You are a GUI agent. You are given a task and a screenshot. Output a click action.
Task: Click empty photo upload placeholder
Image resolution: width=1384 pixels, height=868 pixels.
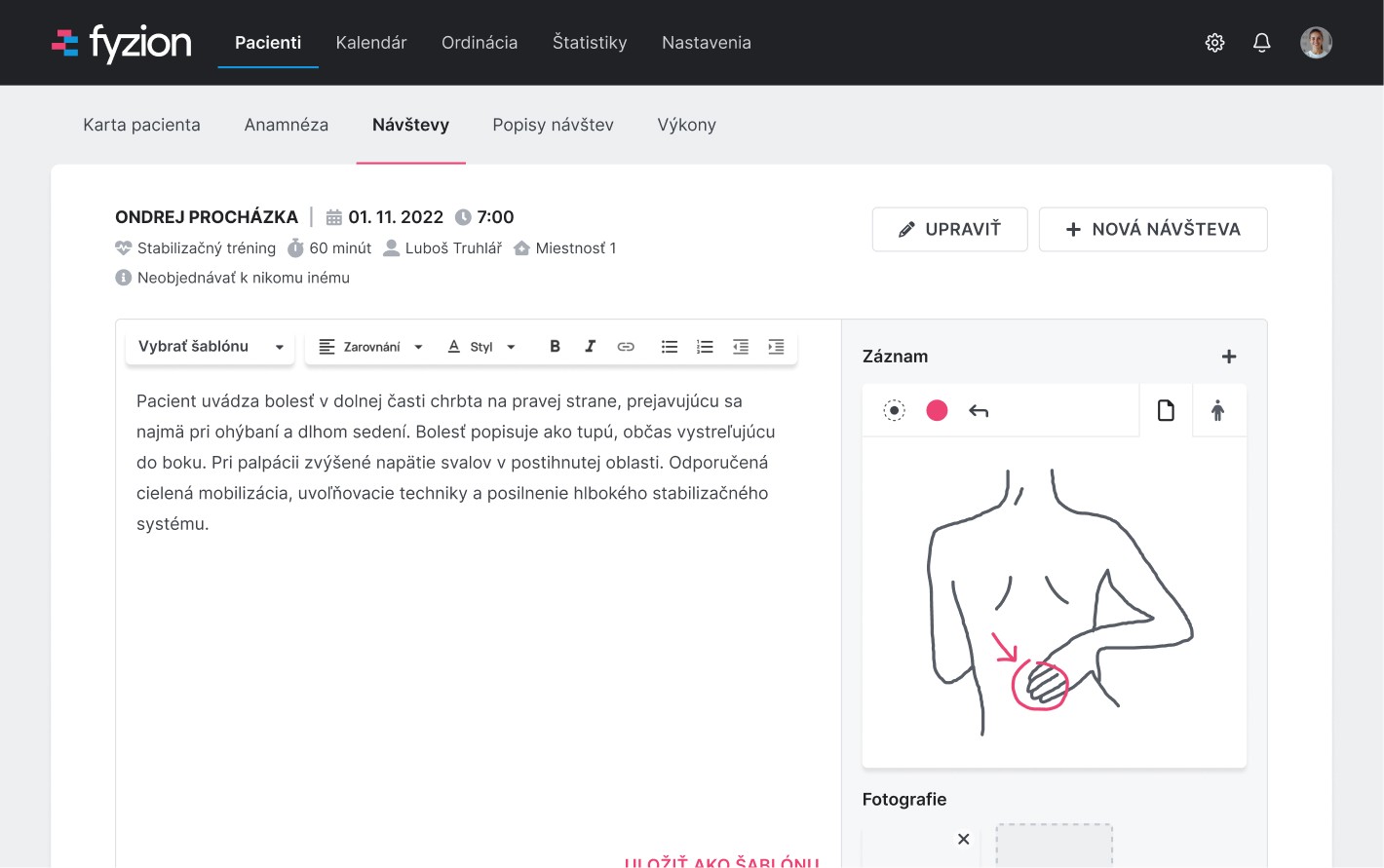(x=1054, y=846)
